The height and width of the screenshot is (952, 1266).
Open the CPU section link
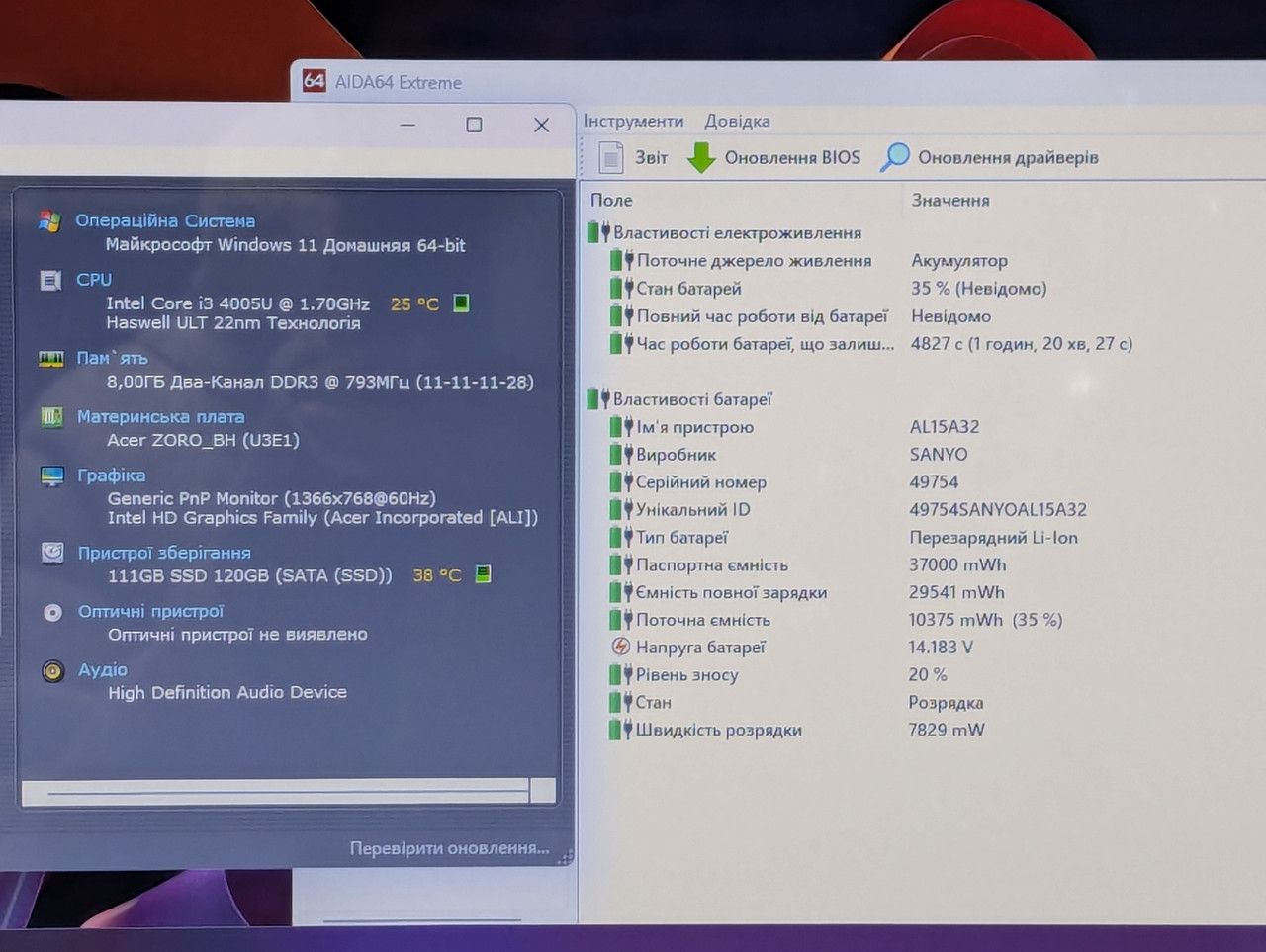coord(94,280)
